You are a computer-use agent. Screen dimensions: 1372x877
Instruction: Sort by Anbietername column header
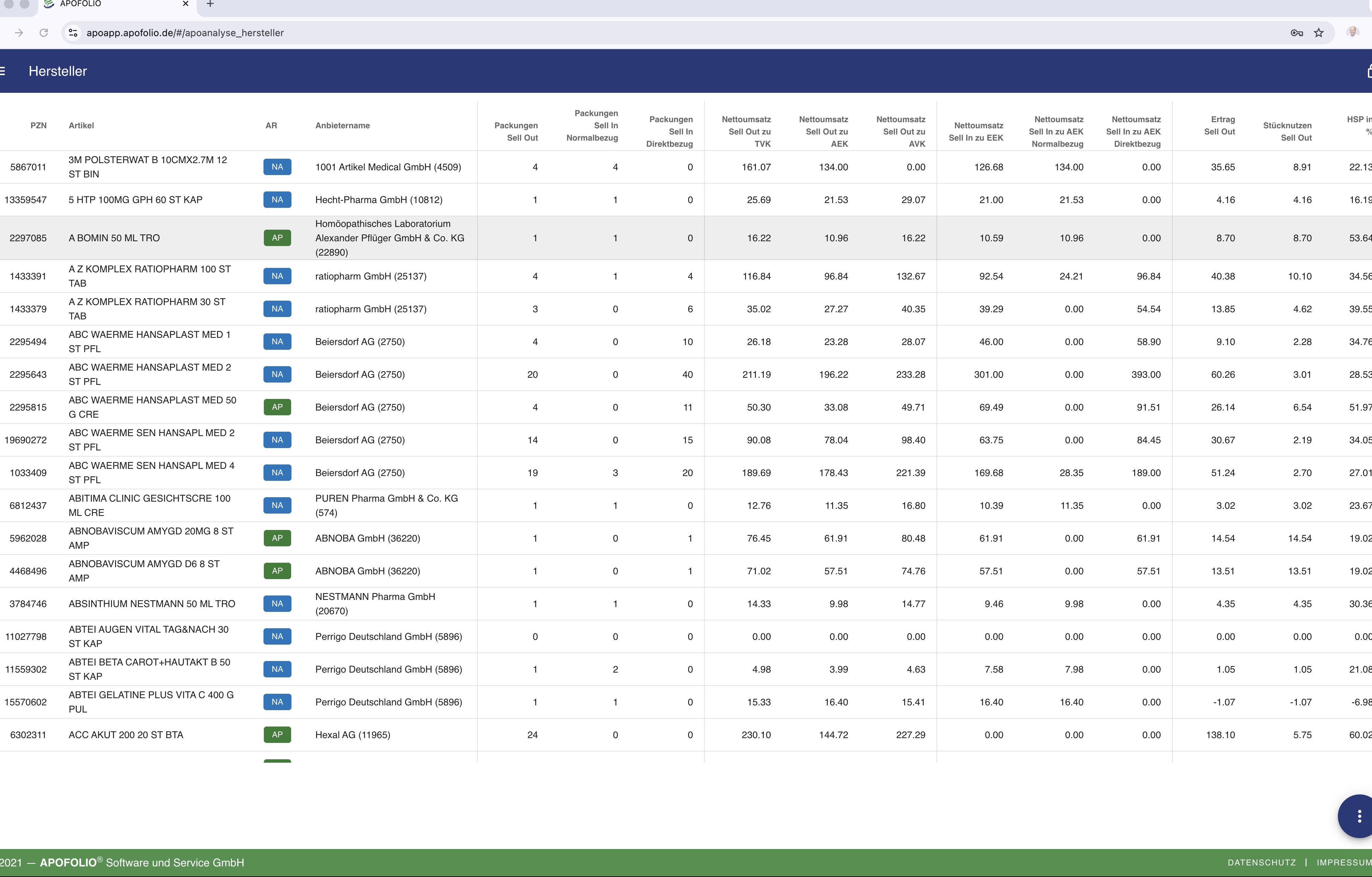tap(342, 125)
